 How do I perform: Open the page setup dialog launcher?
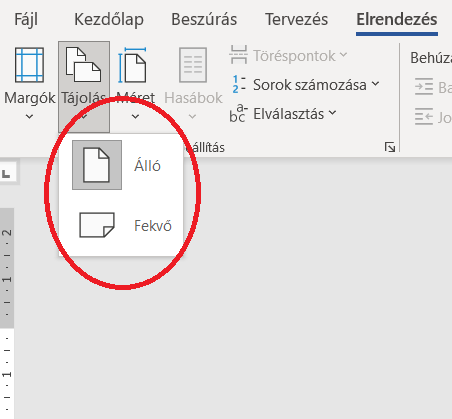click(390, 147)
